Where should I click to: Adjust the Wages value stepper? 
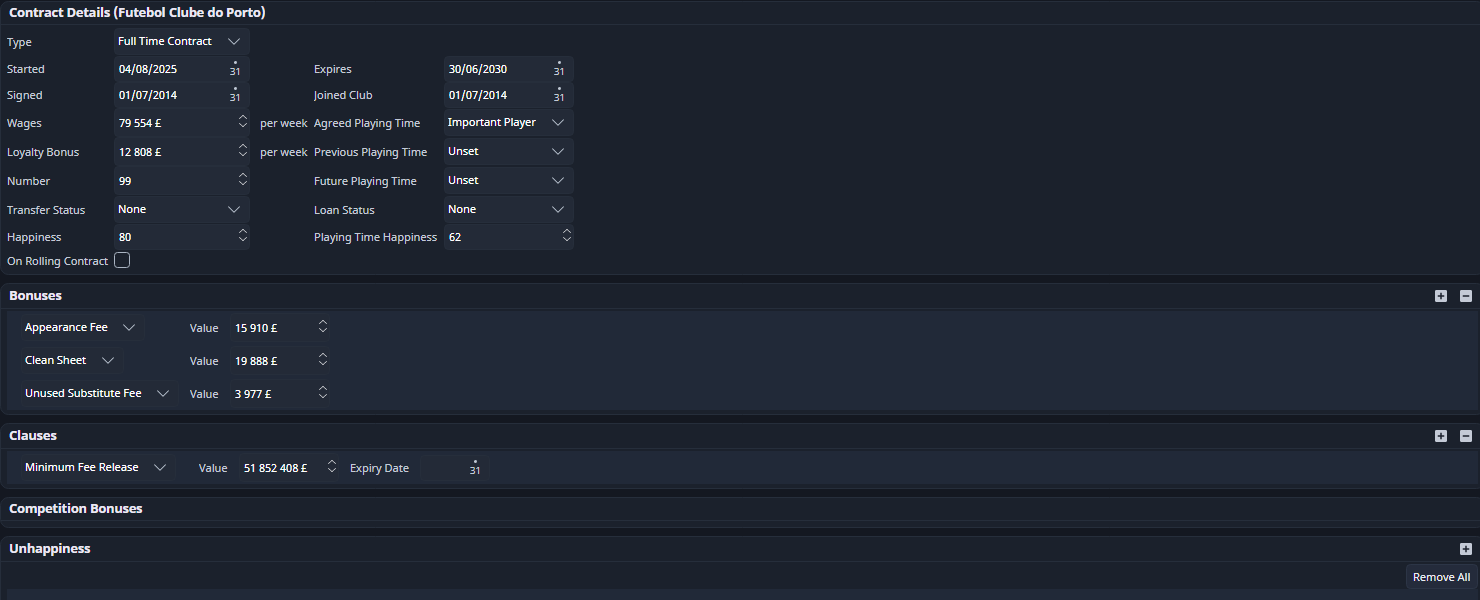(243, 122)
